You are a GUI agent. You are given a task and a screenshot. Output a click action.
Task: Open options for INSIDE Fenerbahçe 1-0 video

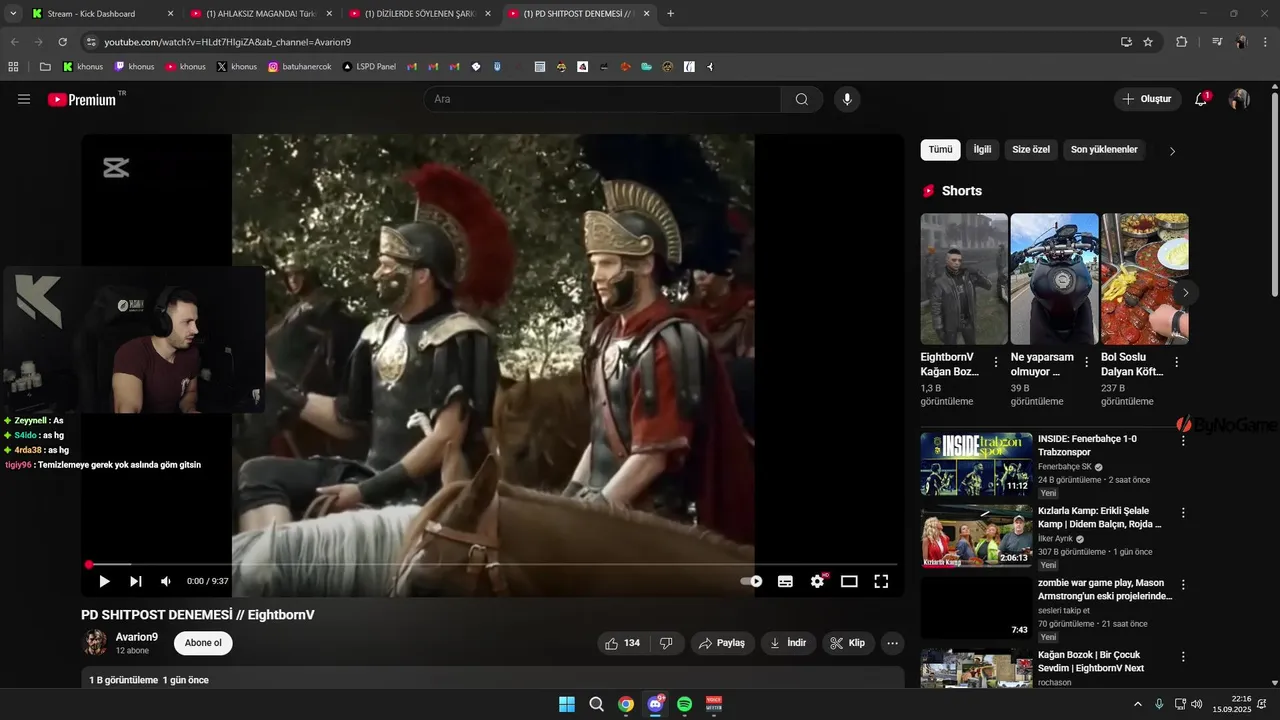[x=1183, y=440]
